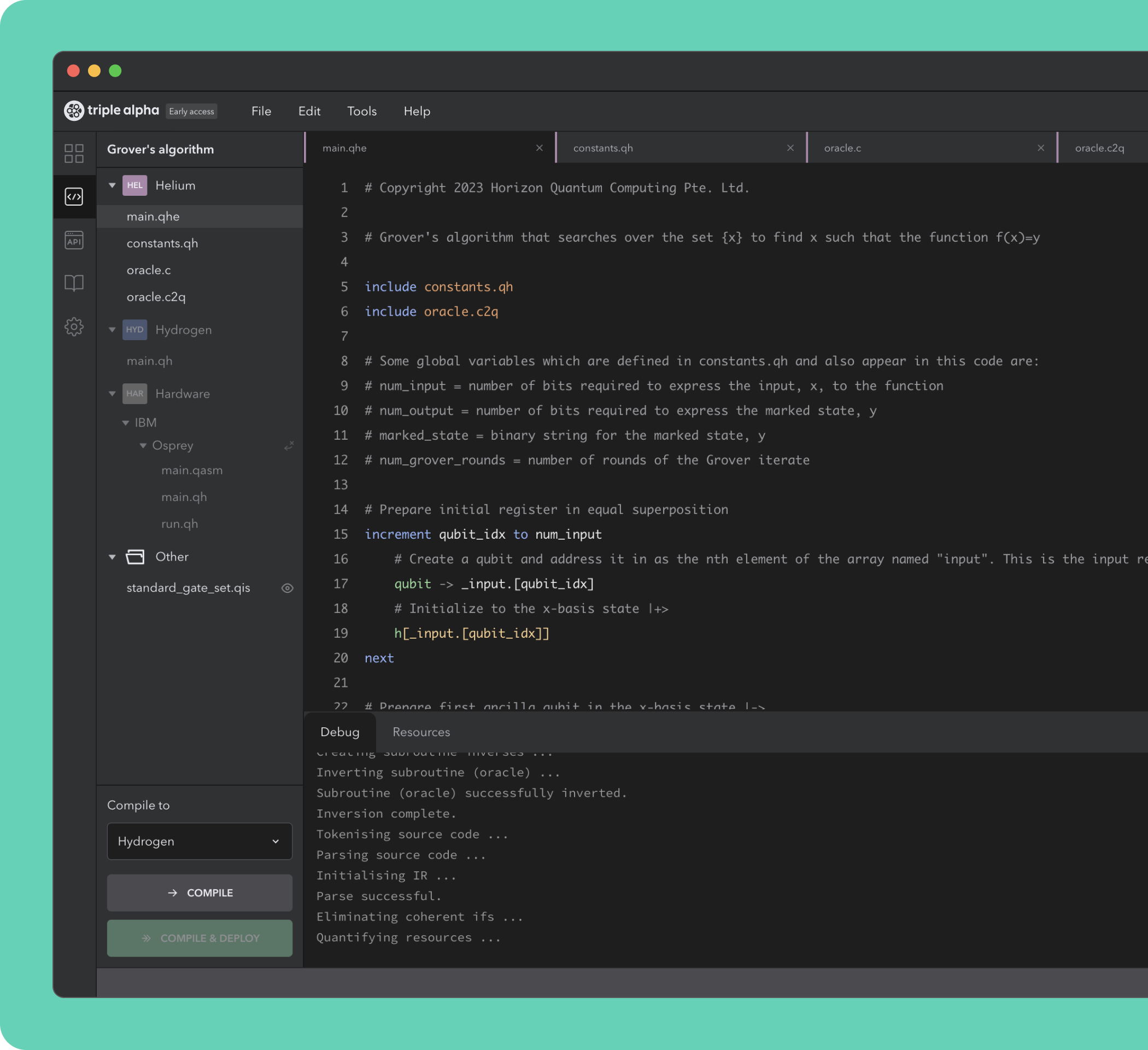Screen dimensions: 1148x1050
Task: Click the link icon next to Osprey
Action: 289,446
